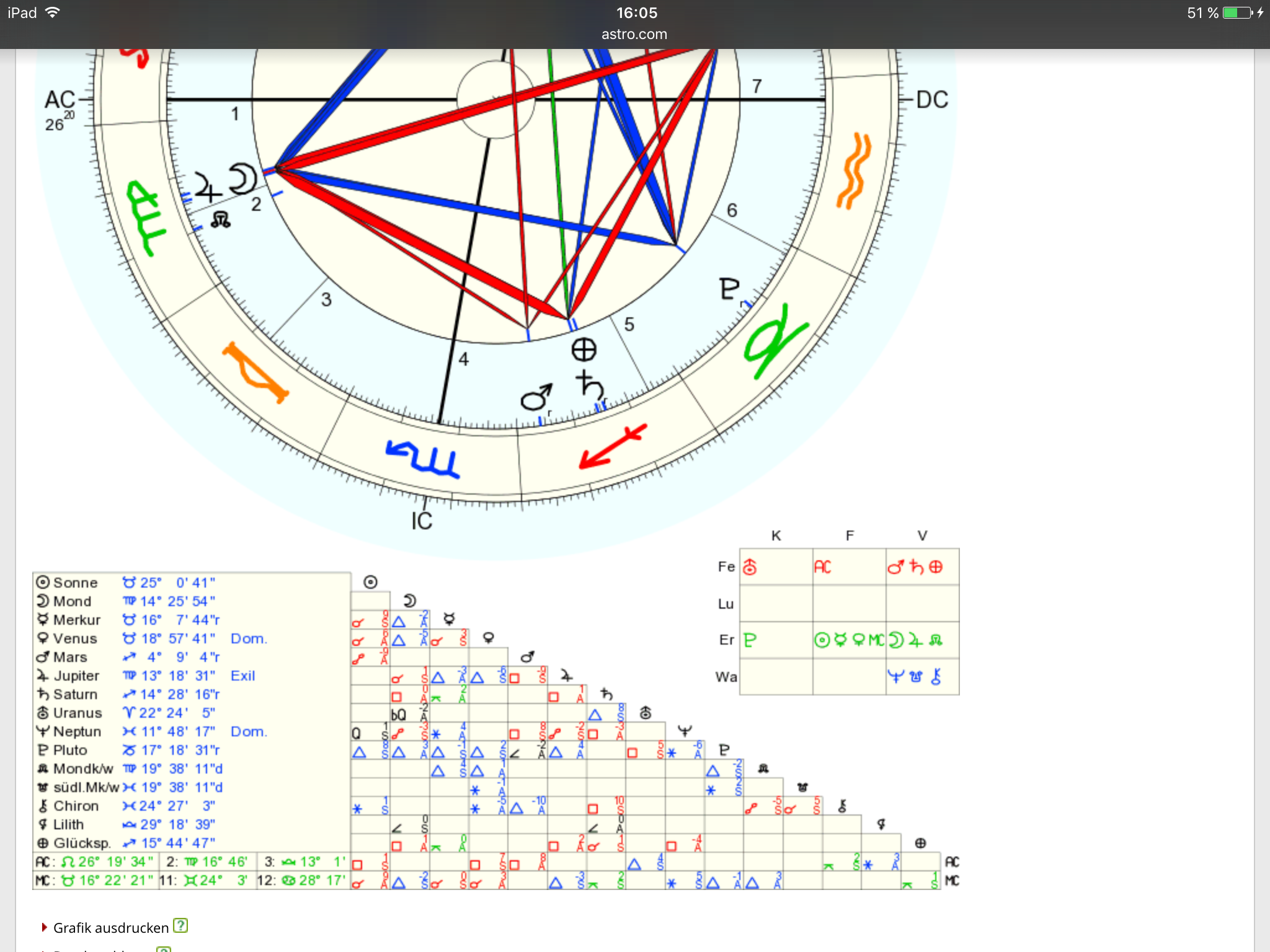This screenshot has height=952, width=1270.
Task: Click red Uranus glyph in Fe/K cell
Action: pyautogui.click(x=750, y=566)
